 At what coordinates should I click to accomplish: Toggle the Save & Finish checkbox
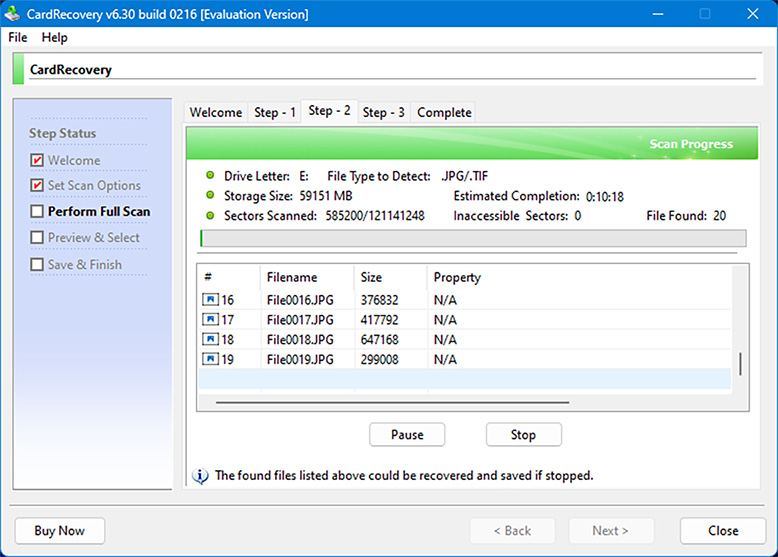37,264
